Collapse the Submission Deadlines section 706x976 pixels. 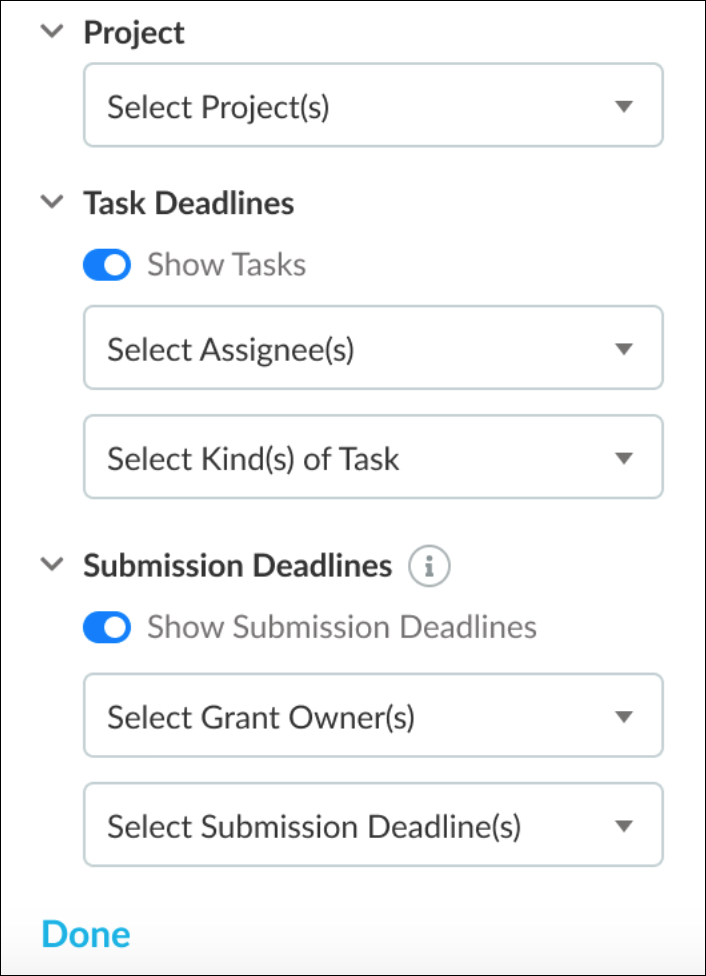pos(52,564)
